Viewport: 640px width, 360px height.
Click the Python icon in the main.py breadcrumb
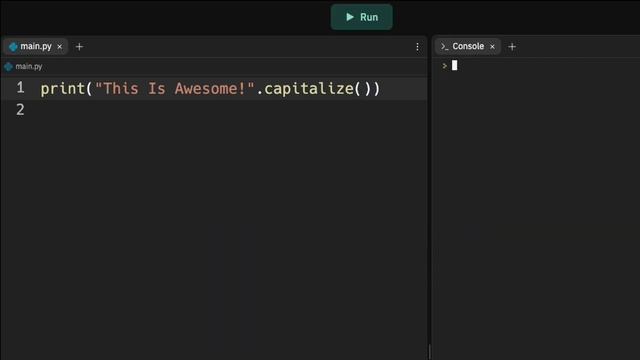[9, 67]
